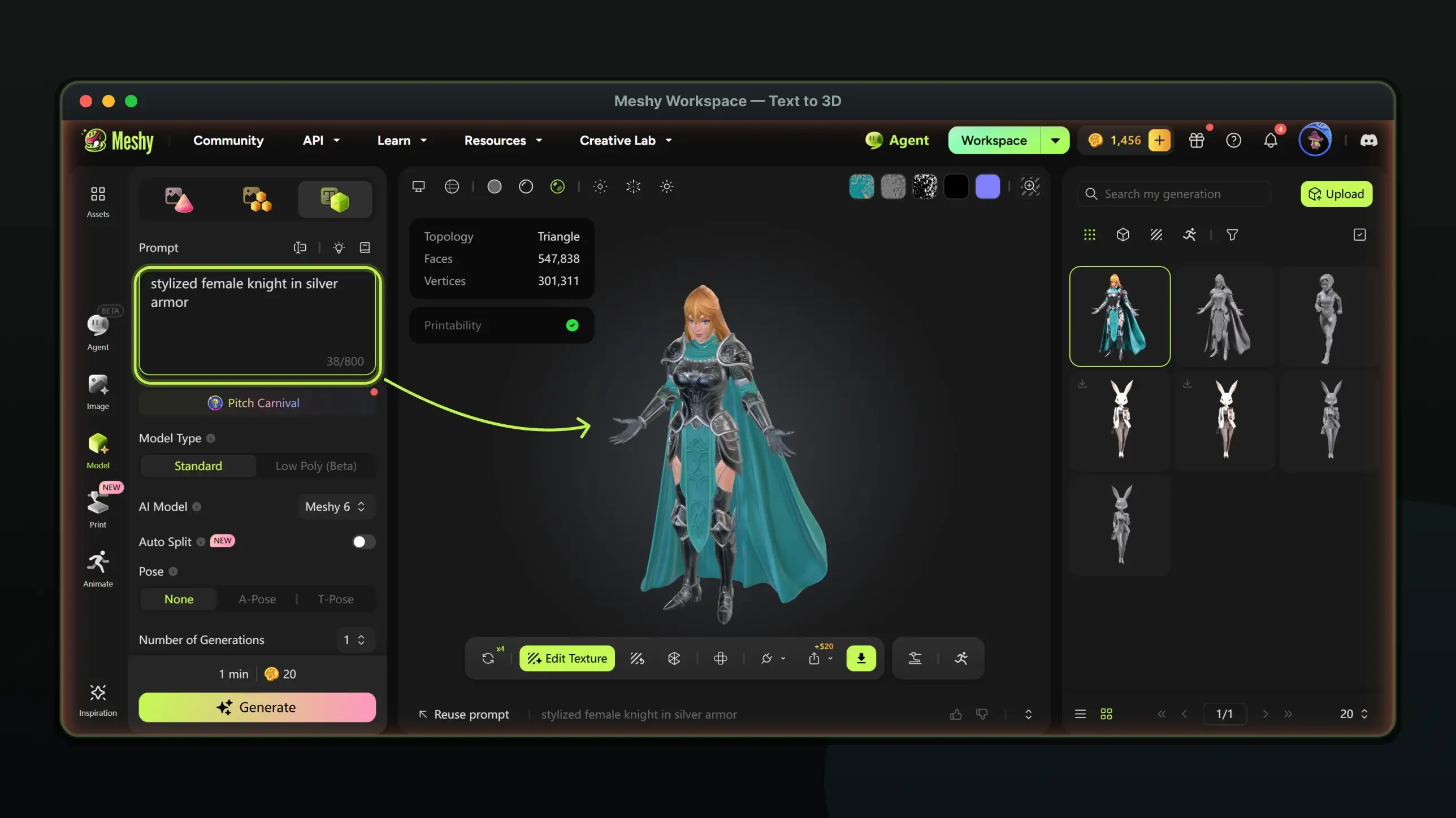Screen dimensions: 1456x818
Task: Open the Image sidebar tool
Action: 98,391
